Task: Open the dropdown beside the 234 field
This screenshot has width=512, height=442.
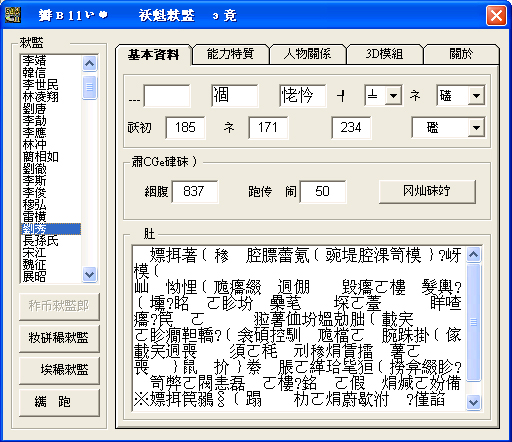Action: pyautogui.click(x=476, y=127)
